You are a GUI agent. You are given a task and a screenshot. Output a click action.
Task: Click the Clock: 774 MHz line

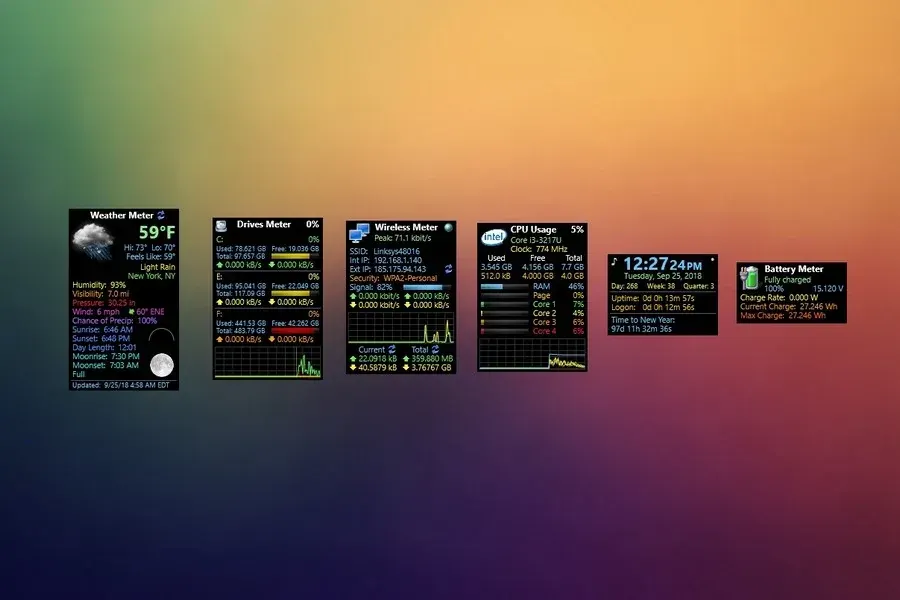(x=539, y=249)
